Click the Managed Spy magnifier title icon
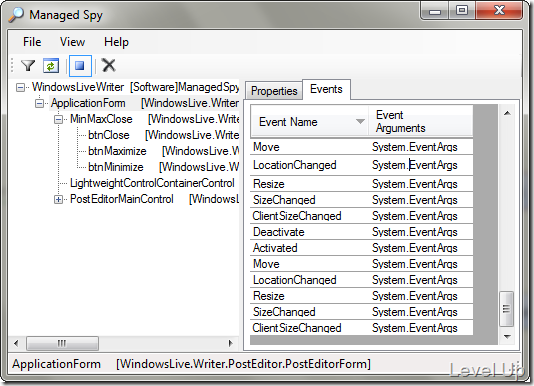534x386 pixels. click(x=16, y=15)
